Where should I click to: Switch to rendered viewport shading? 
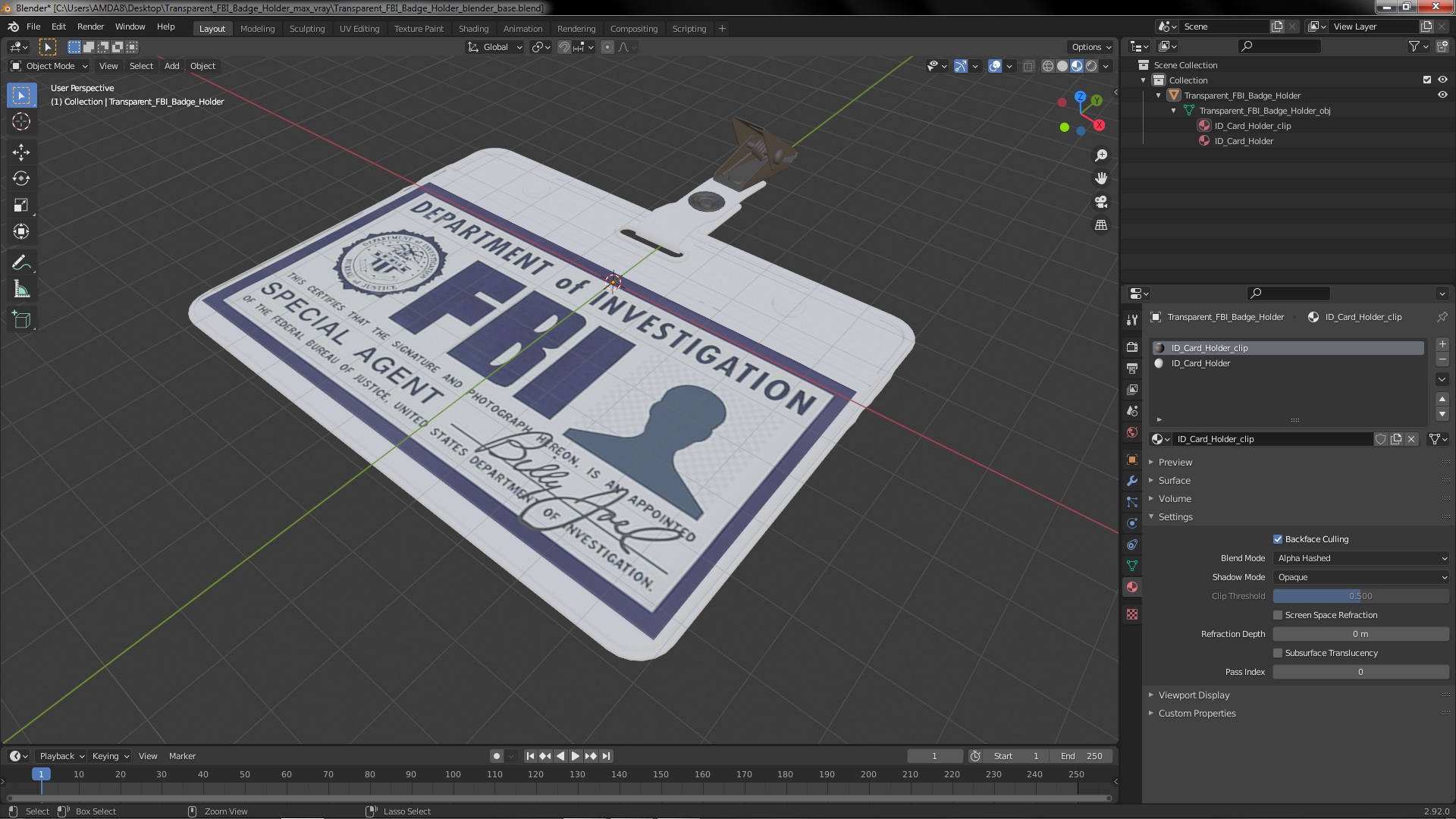(x=1091, y=66)
